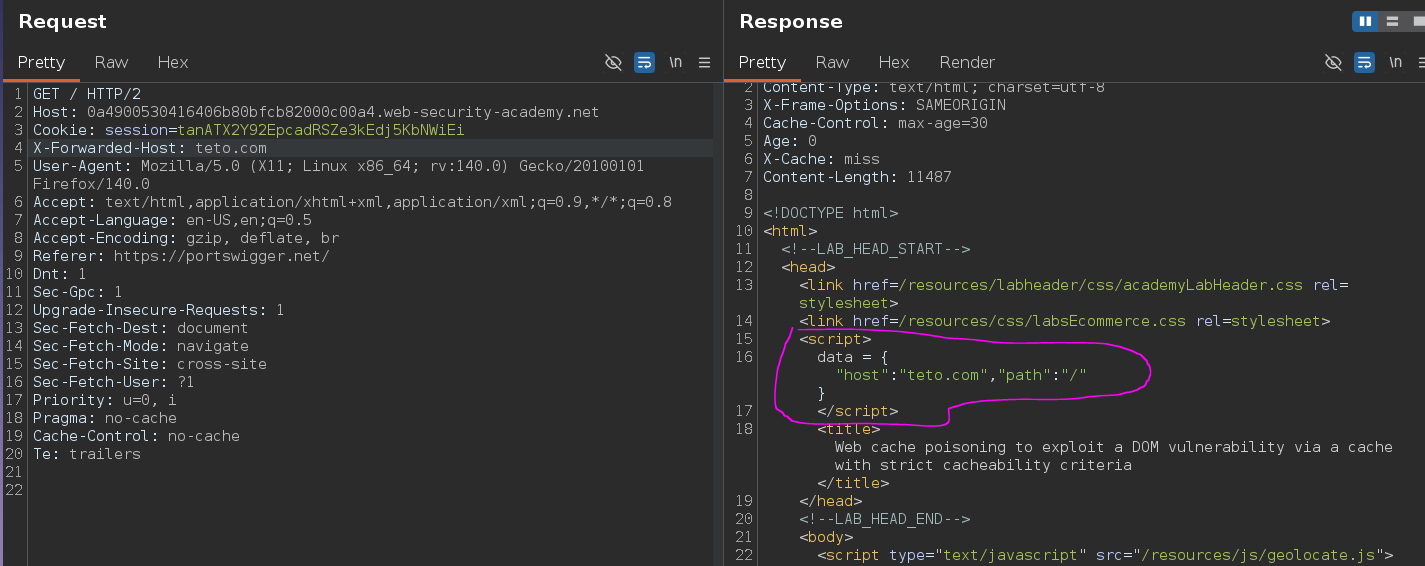Click the Host header line in request
Screen dimensions: 1425x566
[316, 112]
